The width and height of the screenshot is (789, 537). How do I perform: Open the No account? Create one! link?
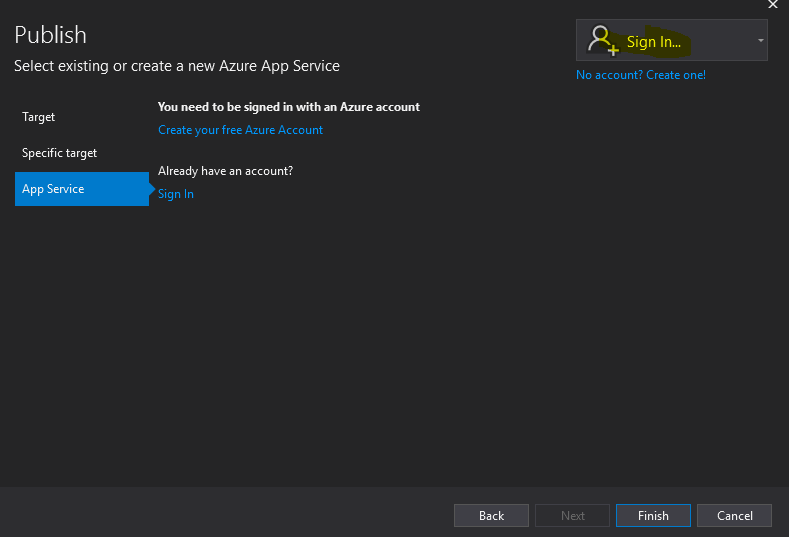(641, 75)
